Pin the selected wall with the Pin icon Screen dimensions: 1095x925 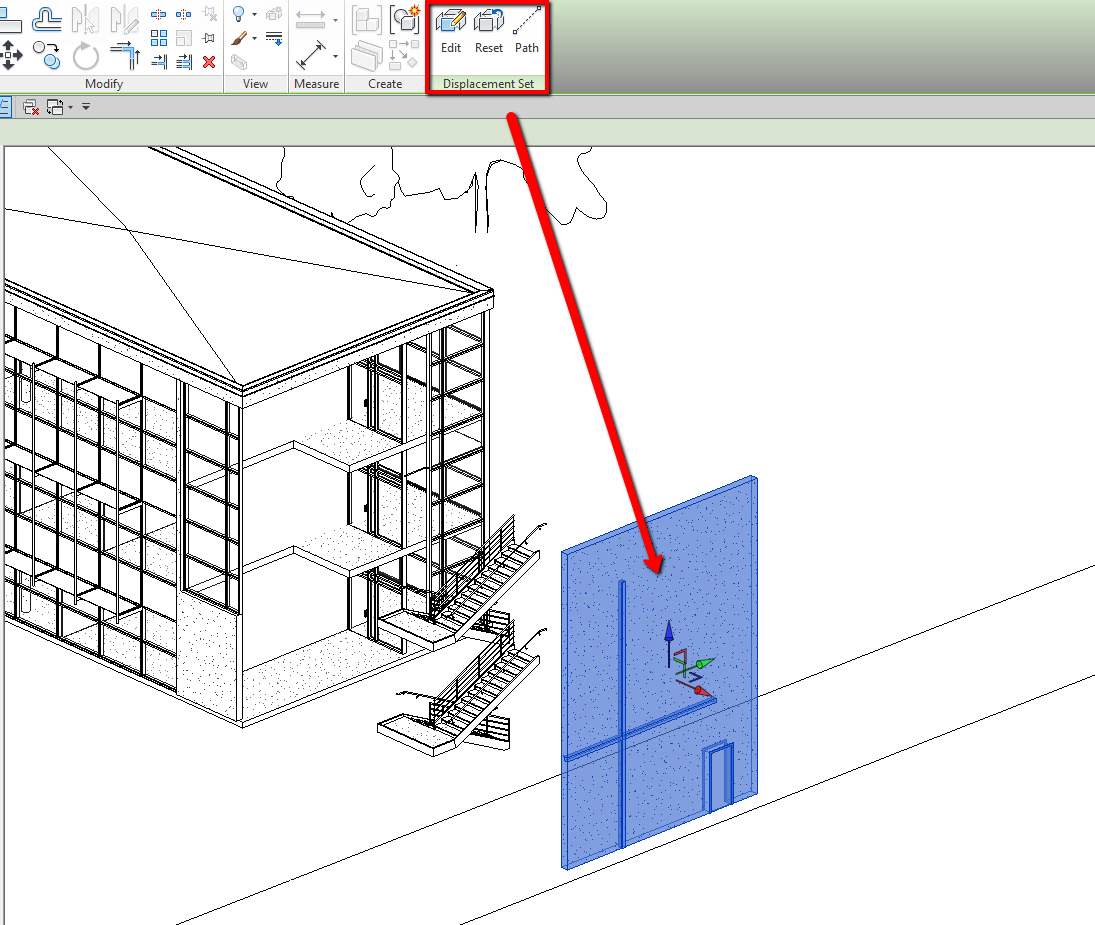pyautogui.click(x=208, y=38)
